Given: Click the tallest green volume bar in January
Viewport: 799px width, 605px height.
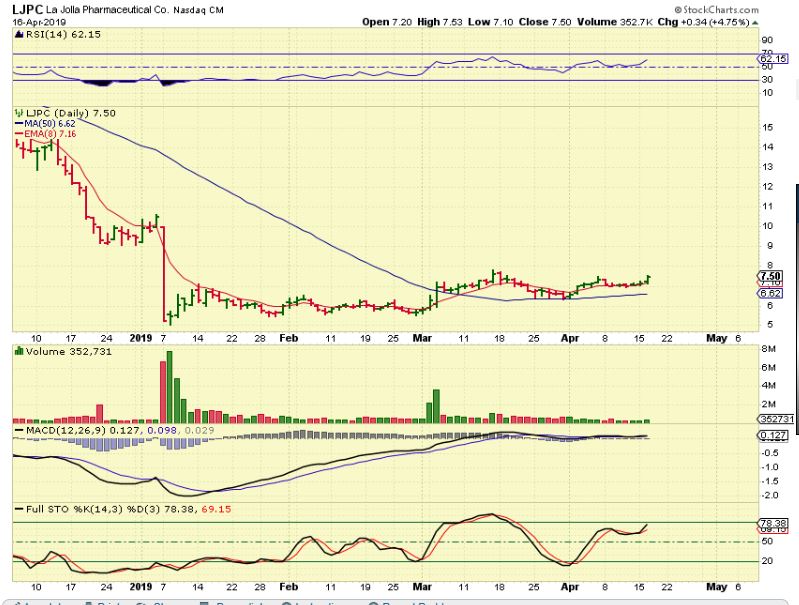Looking at the screenshot, I should coord(170,387).
